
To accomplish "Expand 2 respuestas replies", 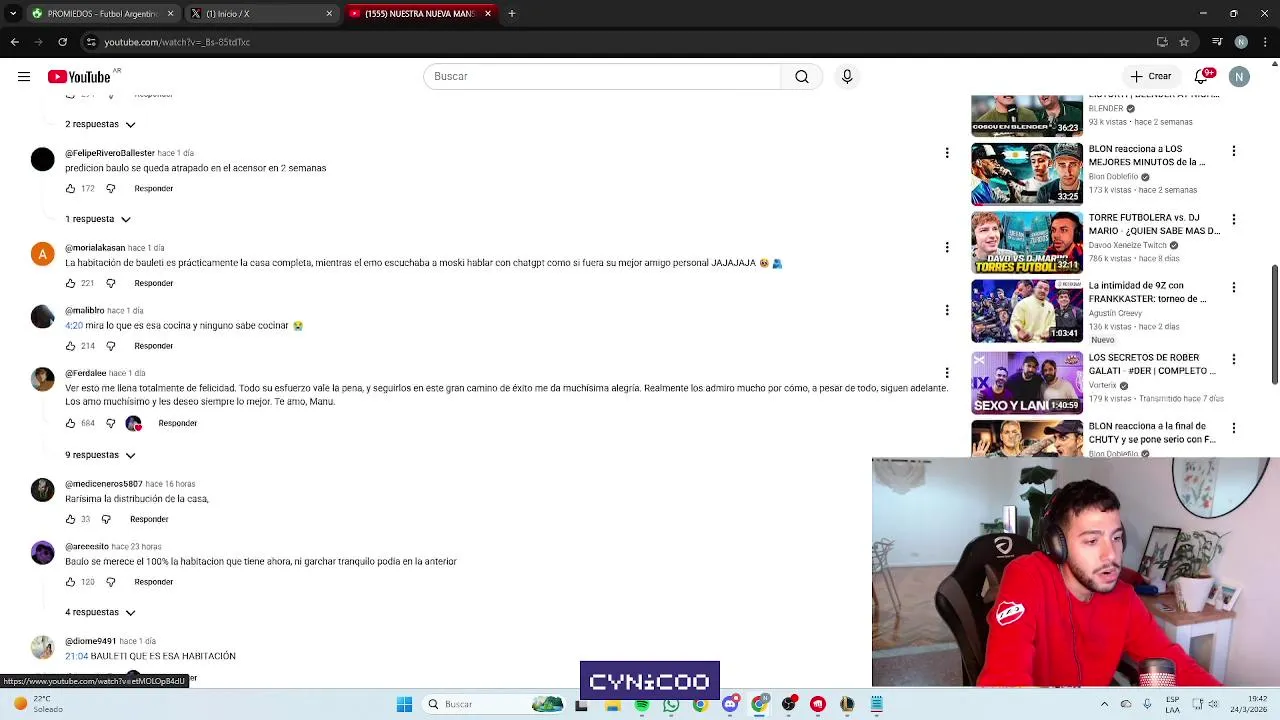I will click(x=100, y=124).
